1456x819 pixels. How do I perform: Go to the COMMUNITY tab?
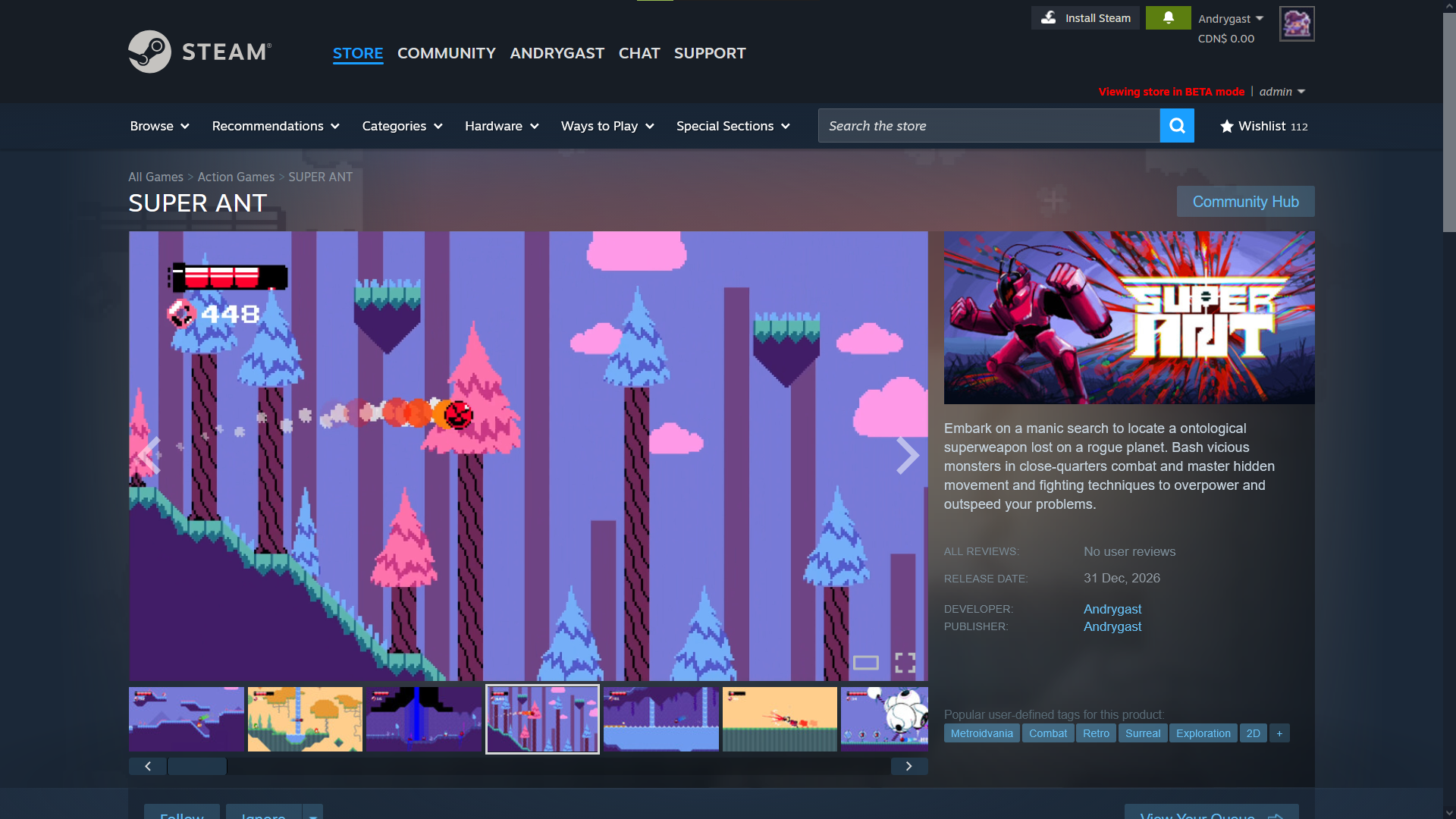pos(446,53)
